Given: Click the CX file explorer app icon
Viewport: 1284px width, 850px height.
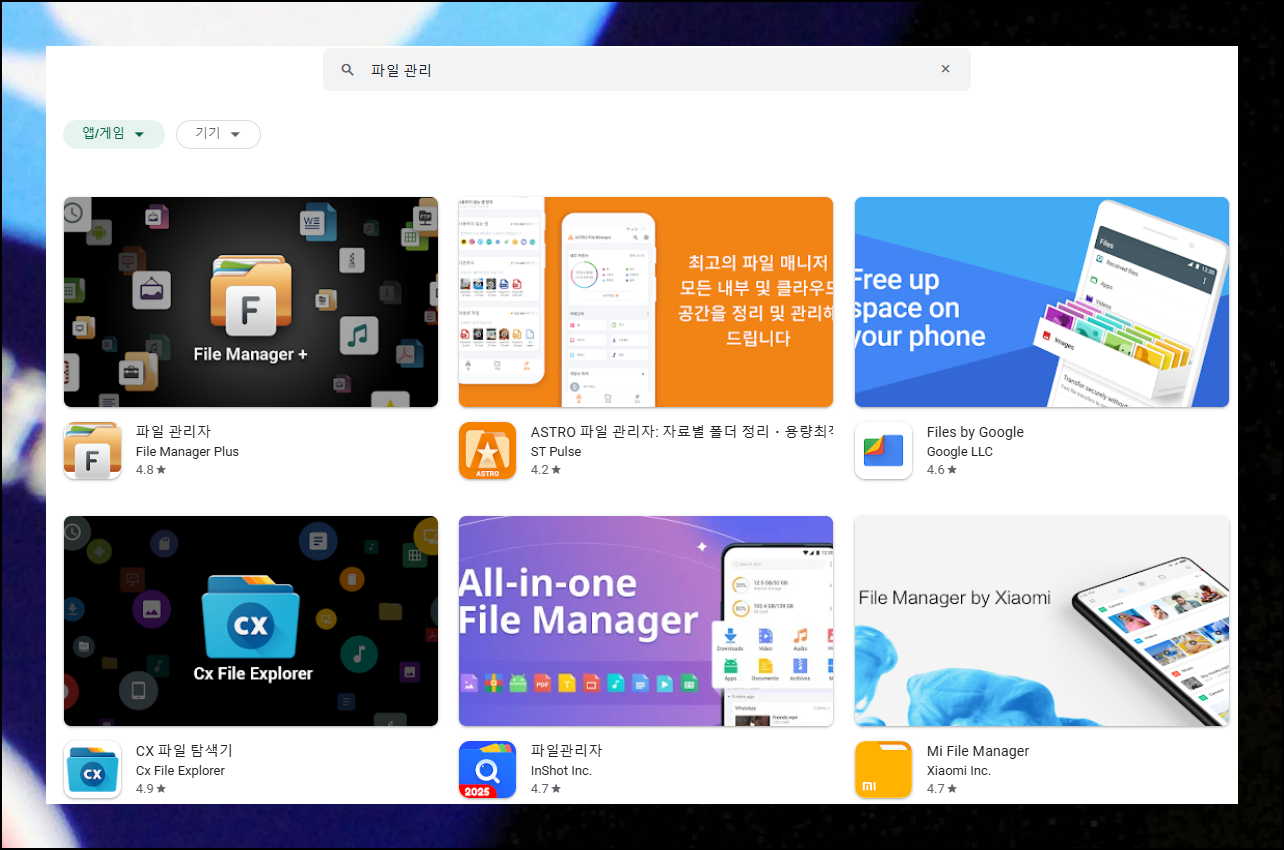Looking at the screenshot, I should click(93, 769).
